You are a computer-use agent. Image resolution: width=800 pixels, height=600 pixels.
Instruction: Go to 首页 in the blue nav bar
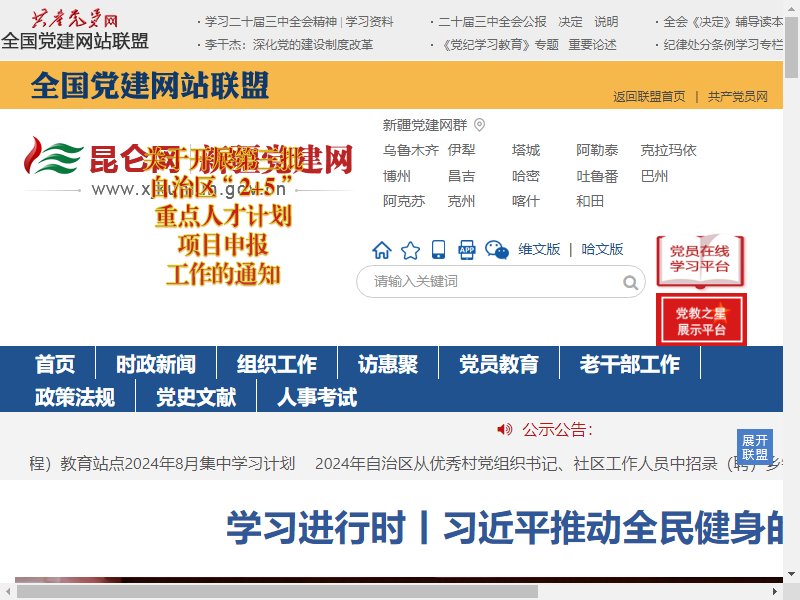pos(55,364)
